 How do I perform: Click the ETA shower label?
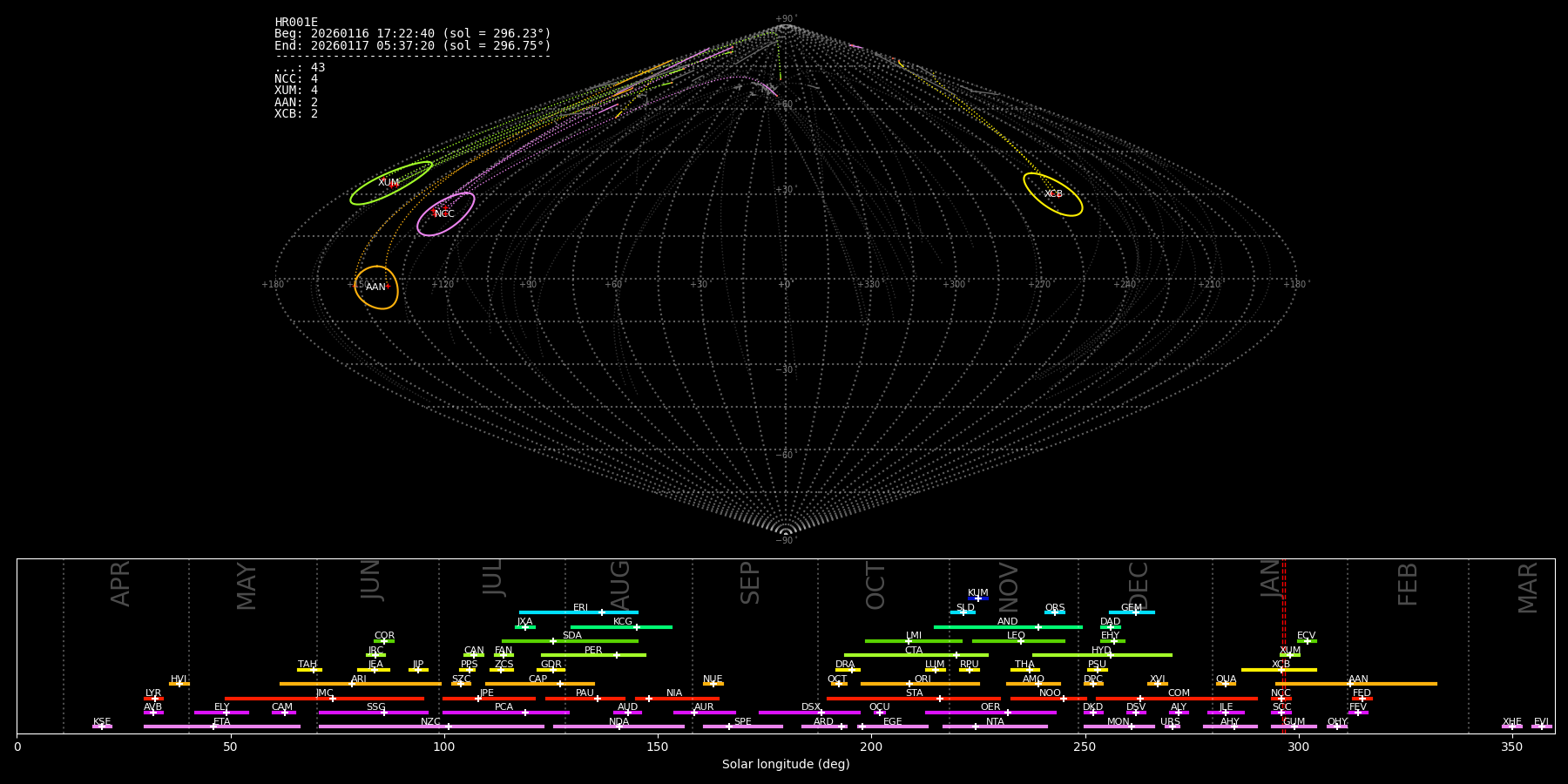[222, 721]
